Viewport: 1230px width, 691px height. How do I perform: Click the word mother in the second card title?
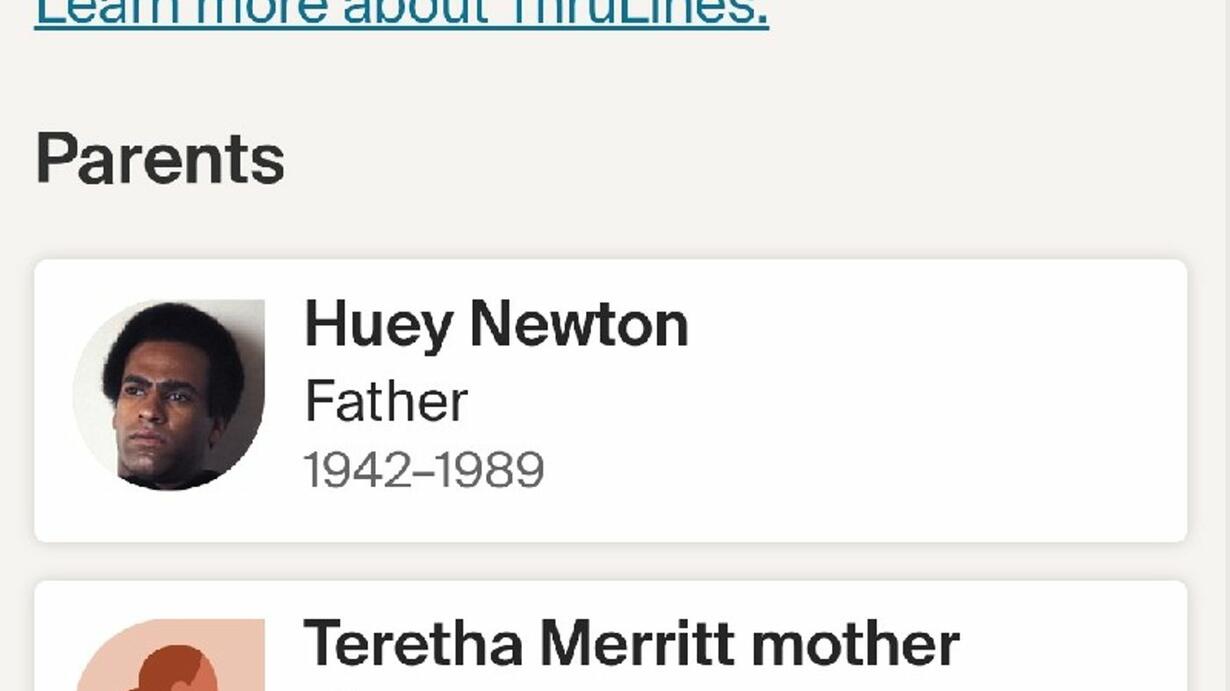(x=855, y=643)
